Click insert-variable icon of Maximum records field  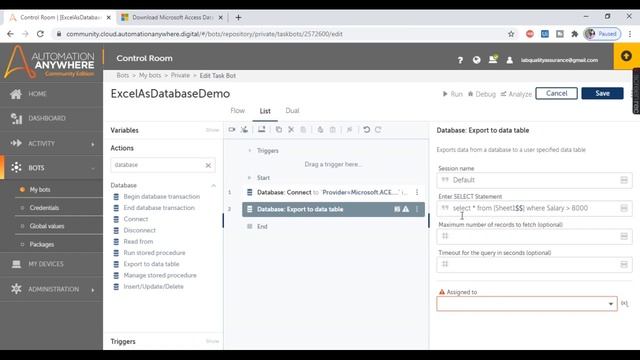(624, 236)
